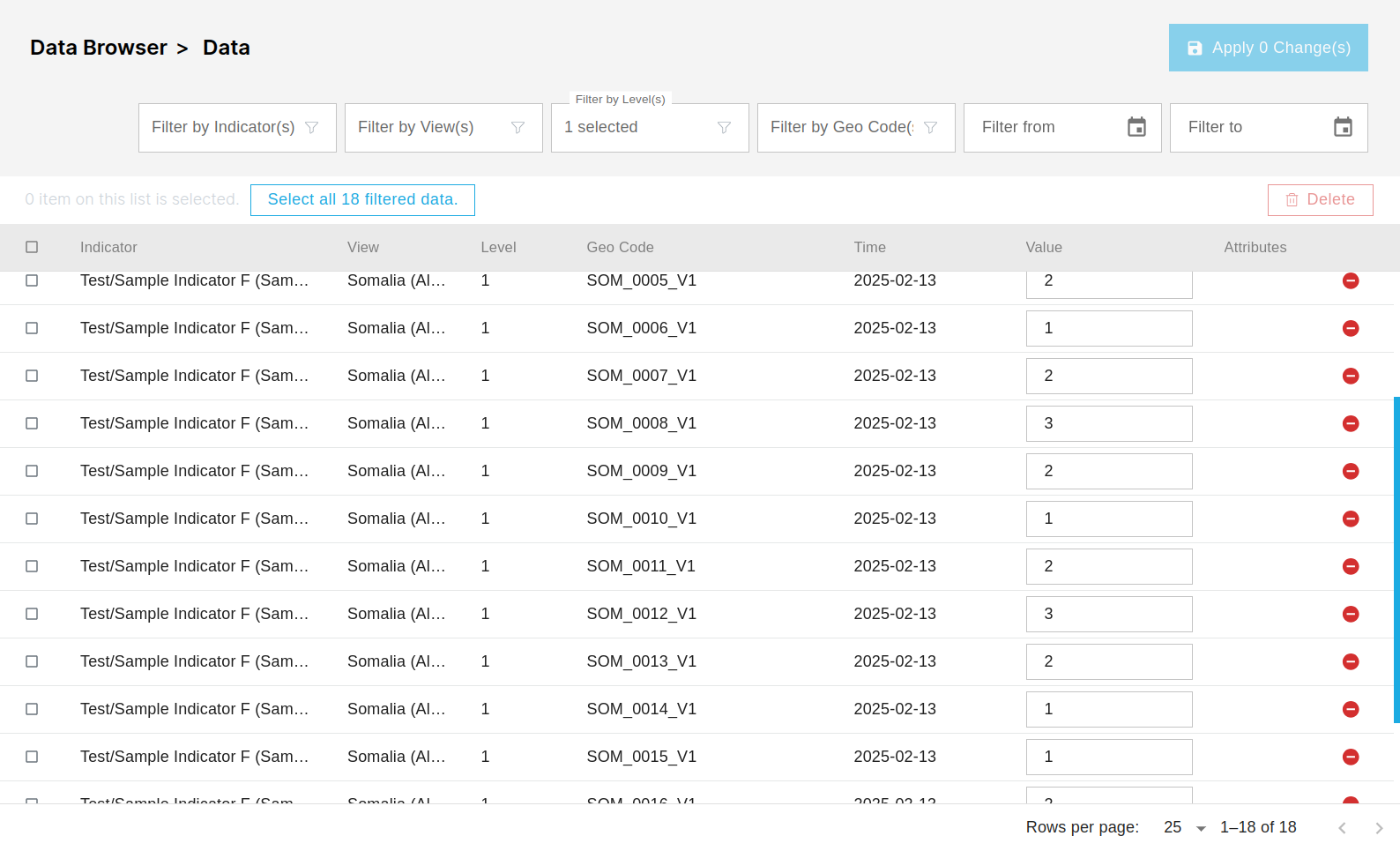Check the SOM_0011_V1 row checkbox
The height and width of the screenshot is (851, 1400).
pos(32,566)
